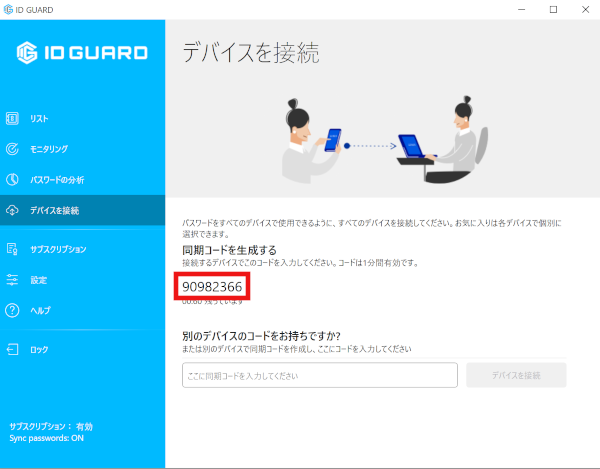
Task: Open the パスワードの分析 menu item
Action: pyautogui.click(x=82, y=179)
